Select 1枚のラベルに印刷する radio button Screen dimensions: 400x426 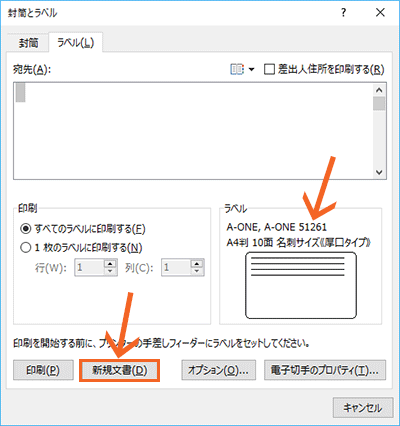pos(26,248)
